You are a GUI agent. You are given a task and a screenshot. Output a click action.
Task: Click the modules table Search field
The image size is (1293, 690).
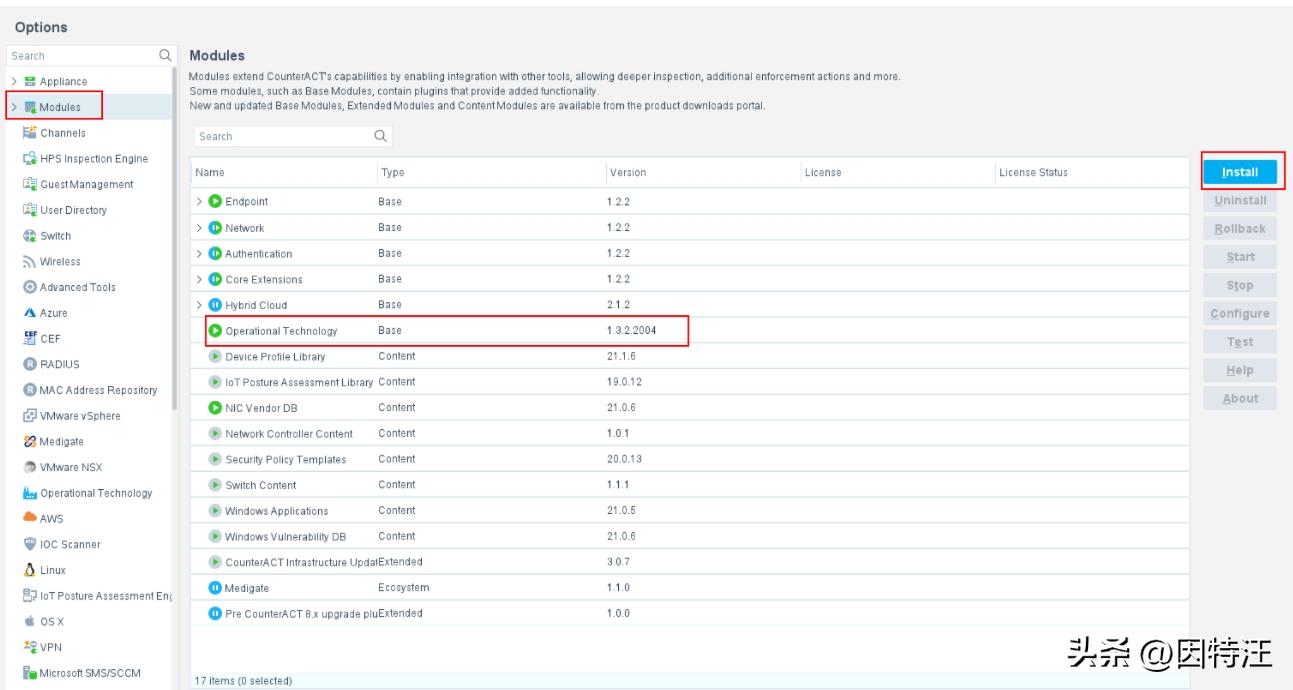[x=280, y=135]
